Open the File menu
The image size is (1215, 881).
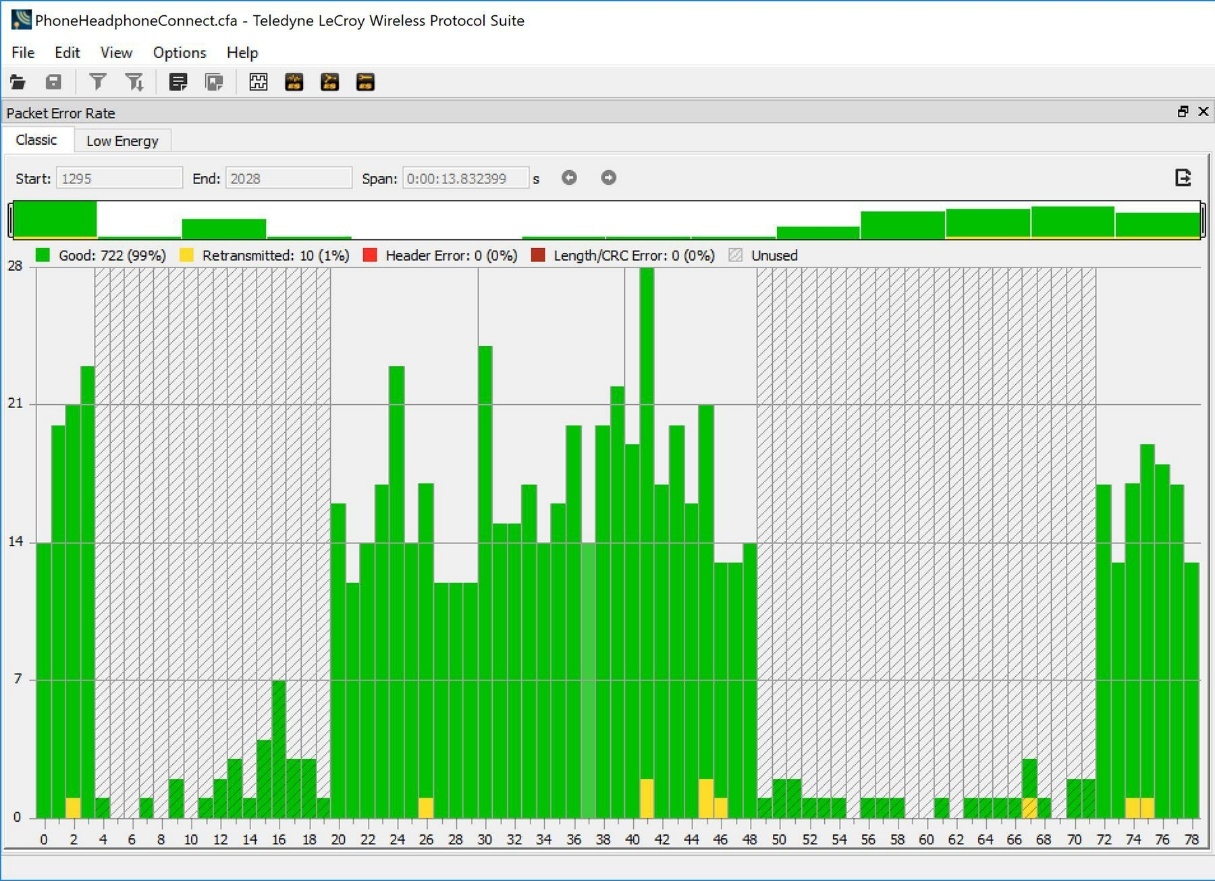pos(23,53)
